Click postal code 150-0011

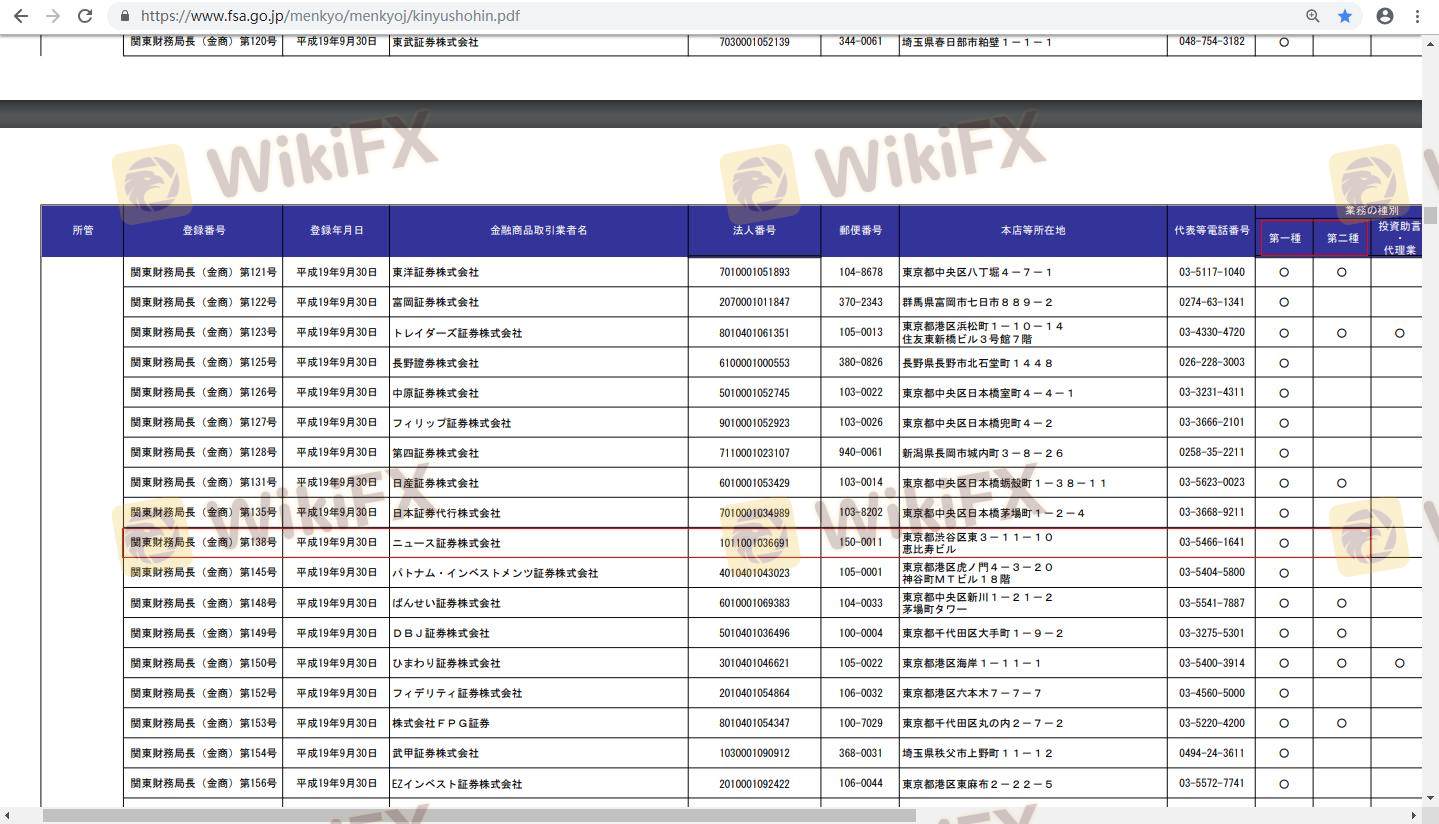(x=860, y=542)
